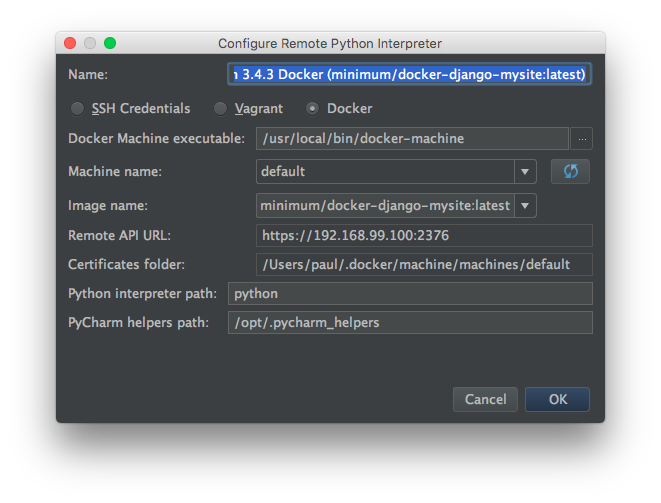Image resolution: width=661 pixels, height=503 pixels.
Task: Open browse dialog for Docker Machine executable
Action: pos(582,139)
